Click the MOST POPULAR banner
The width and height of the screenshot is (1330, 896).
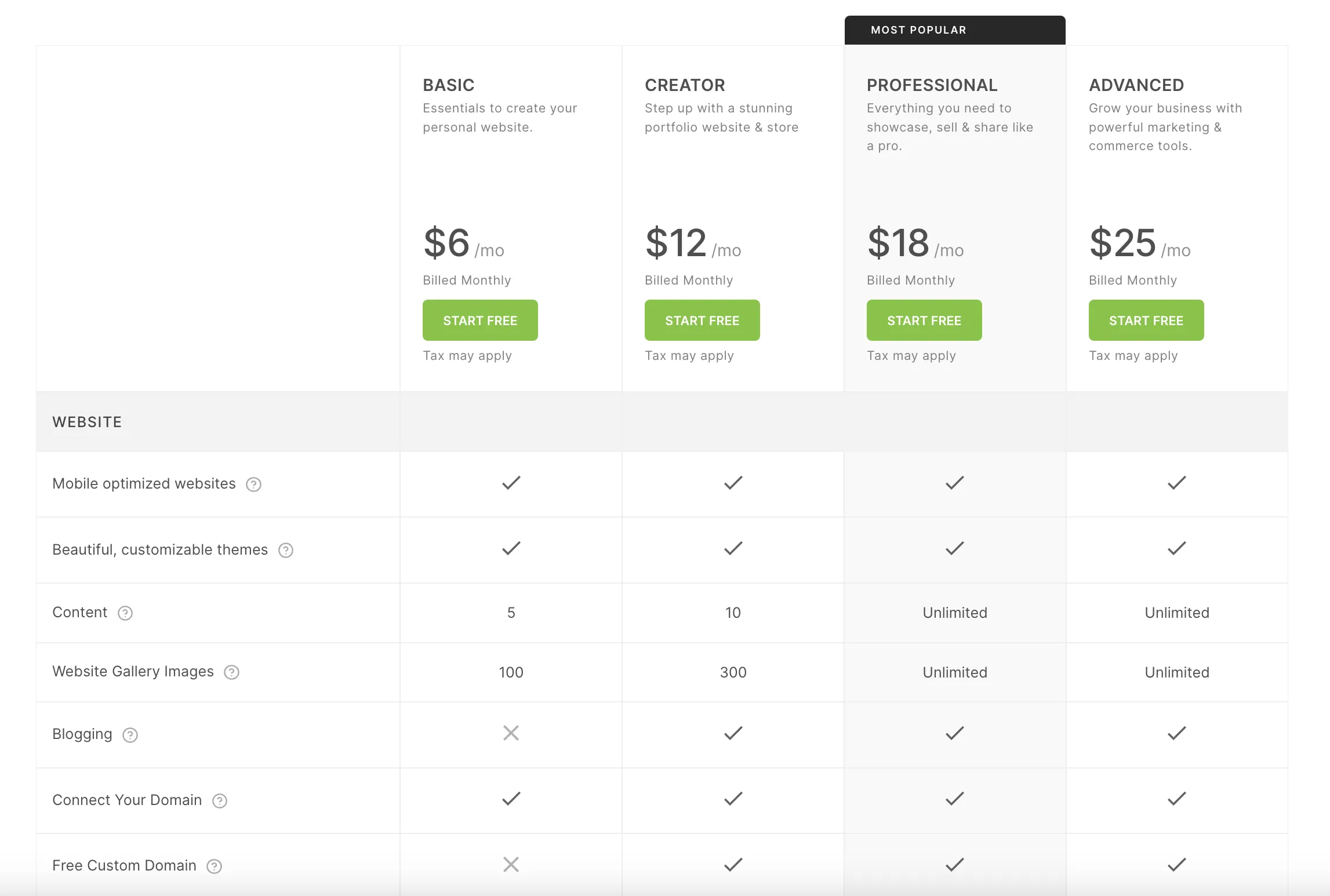(x=955, y=30)
